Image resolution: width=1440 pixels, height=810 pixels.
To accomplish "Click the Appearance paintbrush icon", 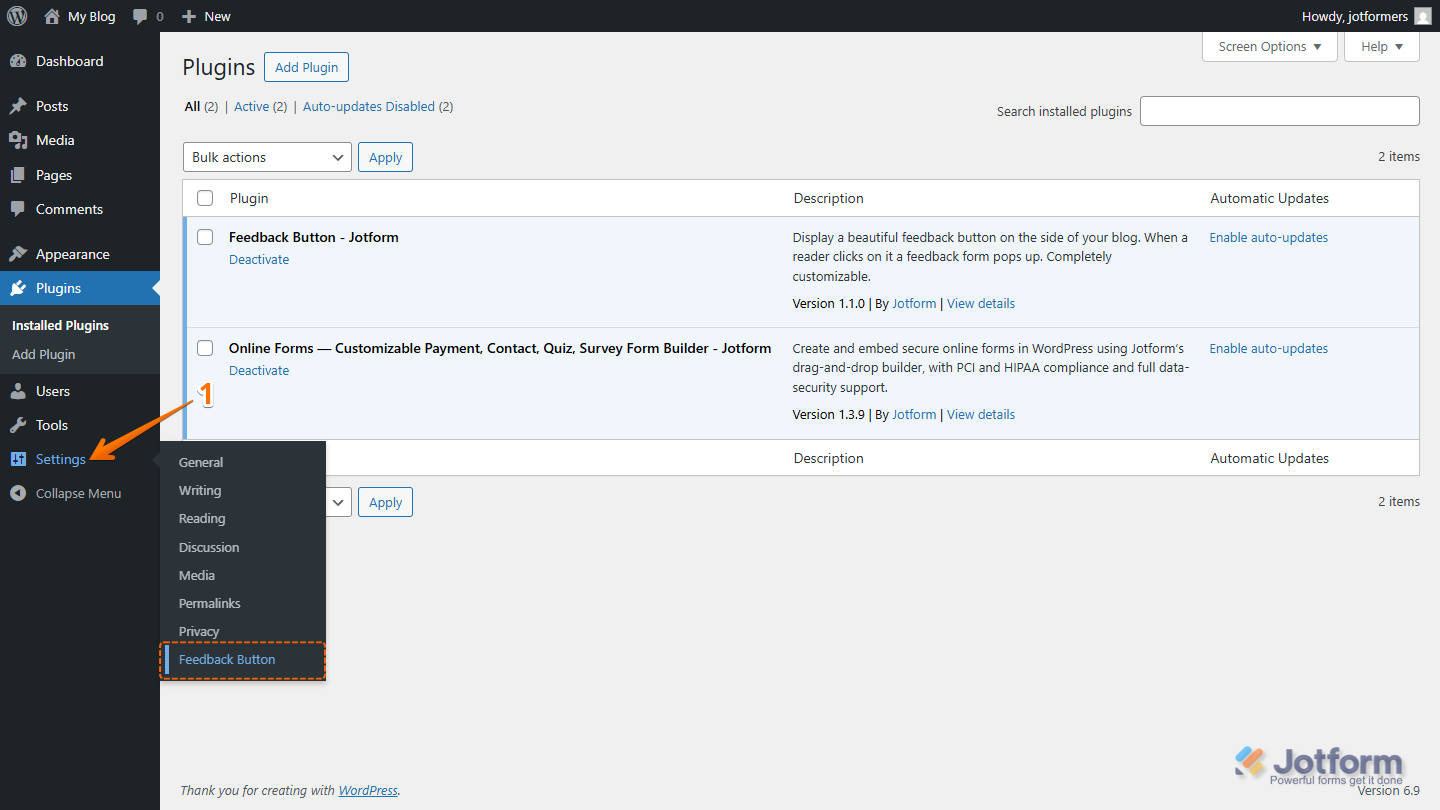I will pyautogui.click(x=21, y=253).
